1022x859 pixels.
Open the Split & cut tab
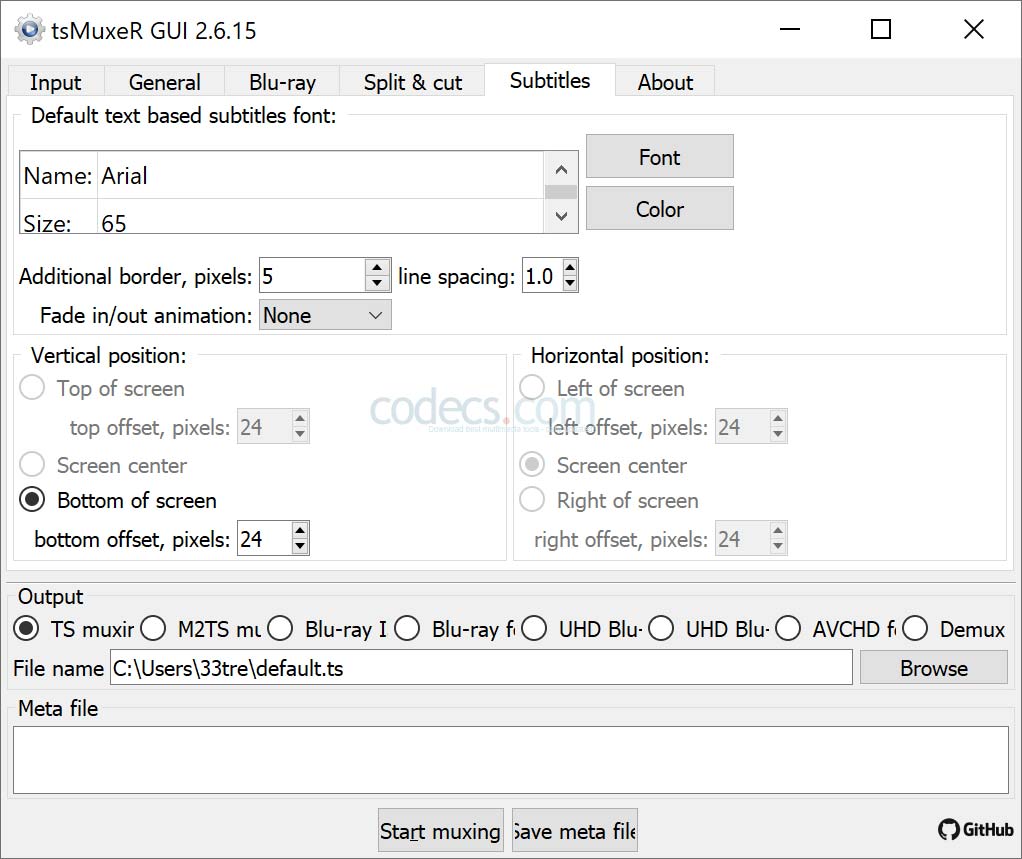pos(413,82)
